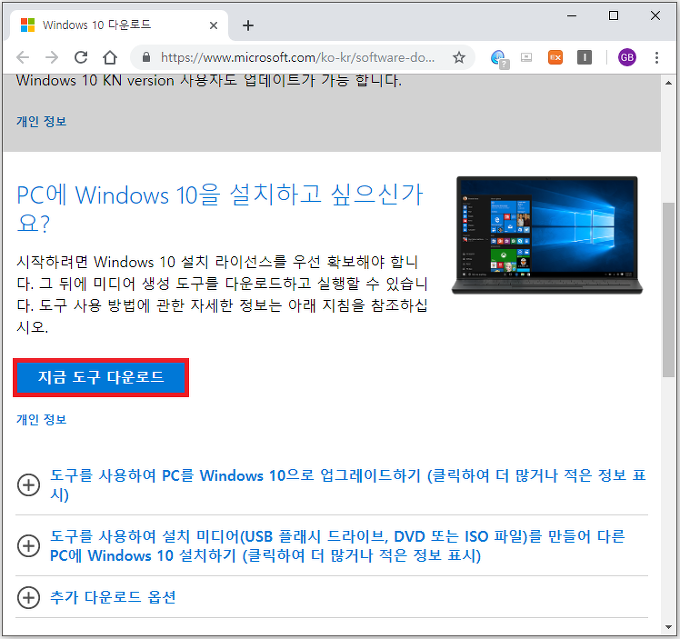Open the 추가 다운로드 옵션 link text
680x639 pixels.
coord(113,597)
